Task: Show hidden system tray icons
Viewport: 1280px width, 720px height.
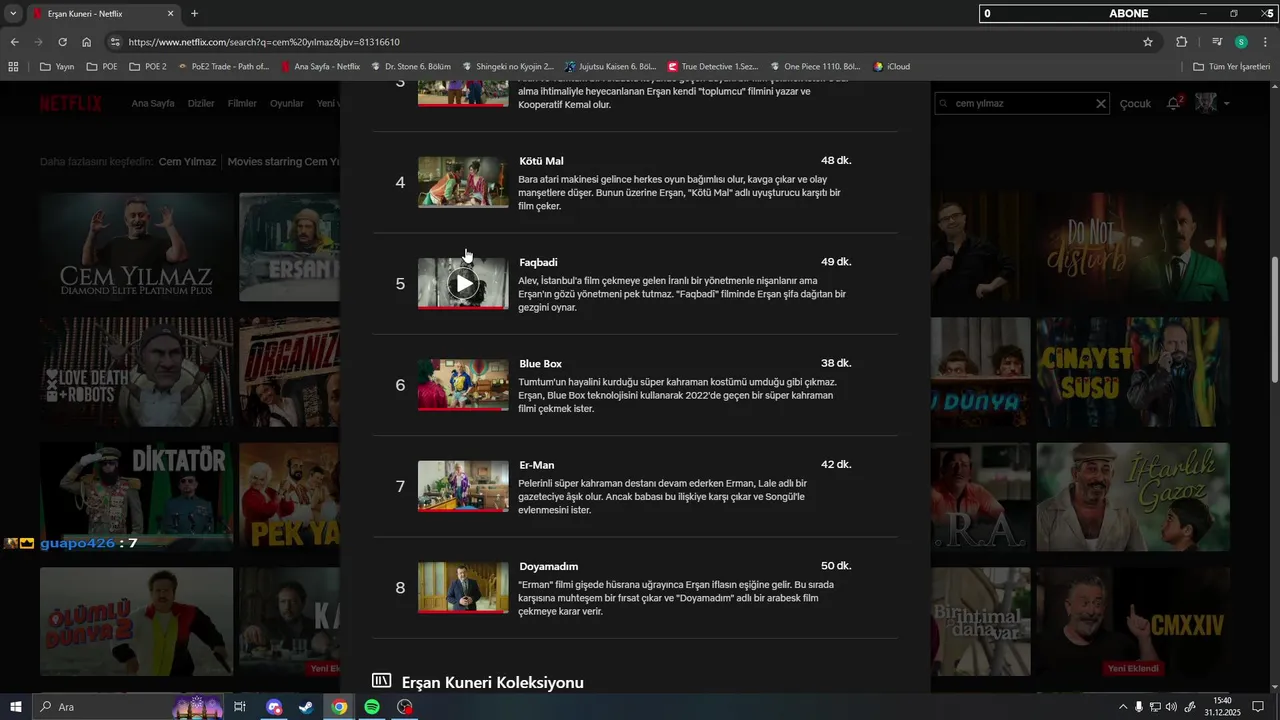Action: pyautogui.click(x=1122, y=707)
